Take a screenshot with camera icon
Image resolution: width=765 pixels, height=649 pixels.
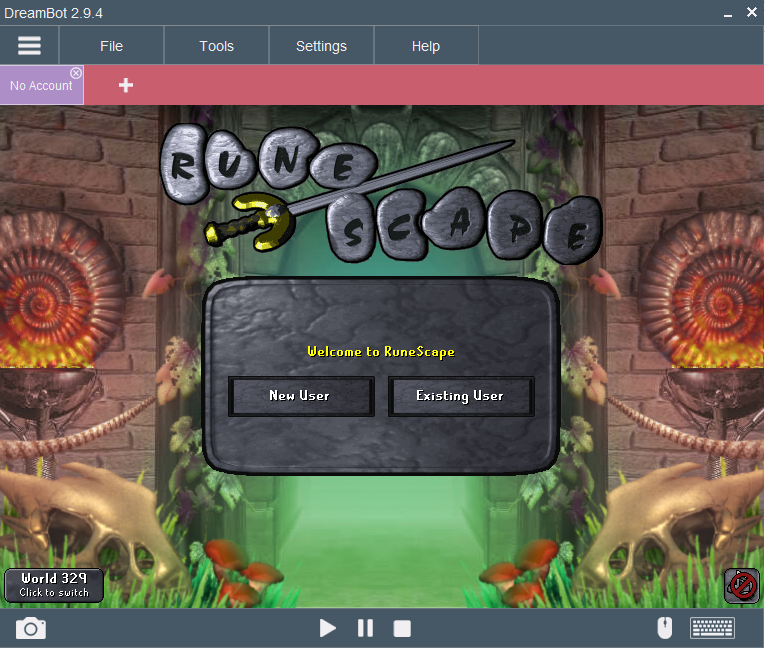click(31, 628)
